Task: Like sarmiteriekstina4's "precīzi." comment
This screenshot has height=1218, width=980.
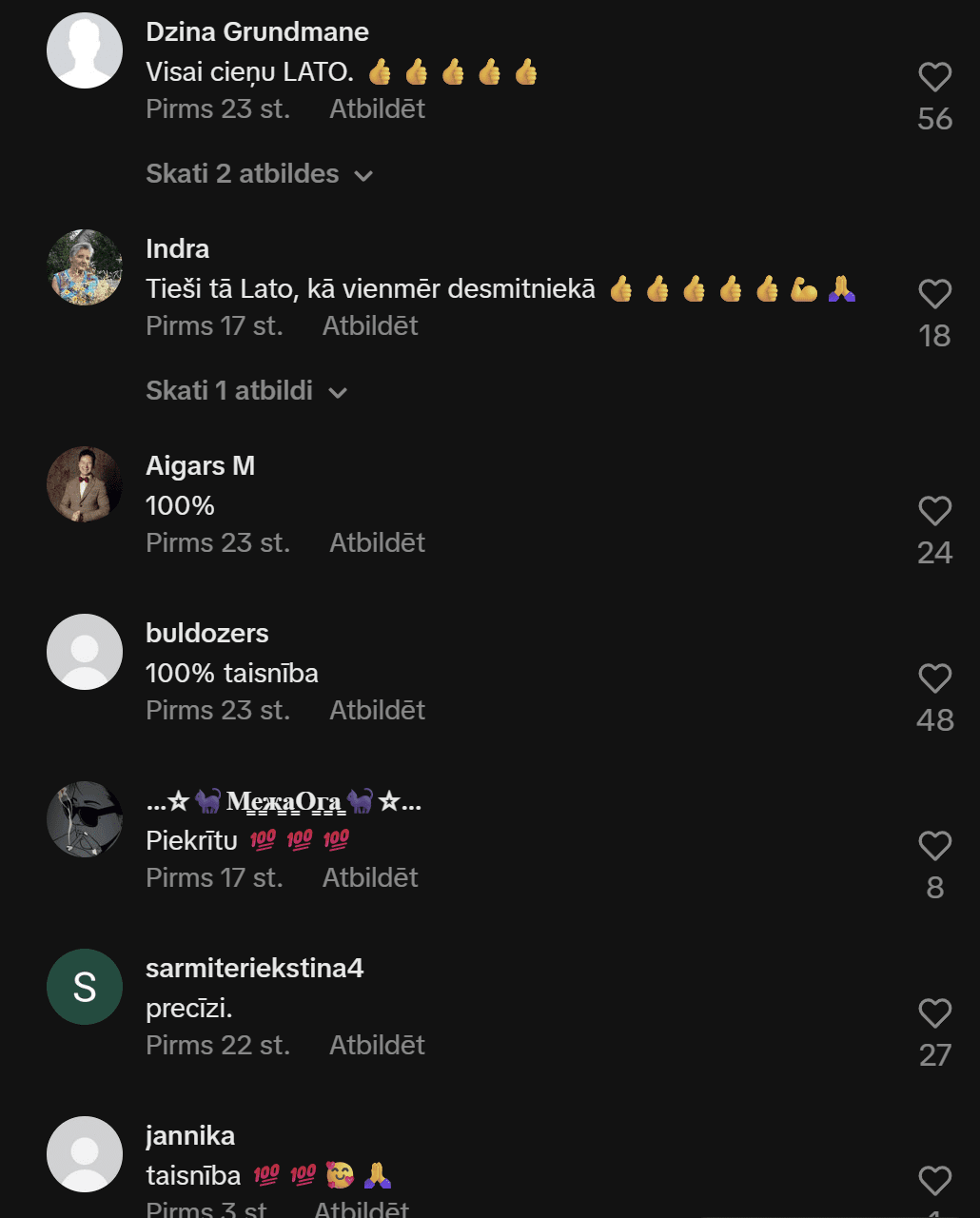Action: 934,1013
